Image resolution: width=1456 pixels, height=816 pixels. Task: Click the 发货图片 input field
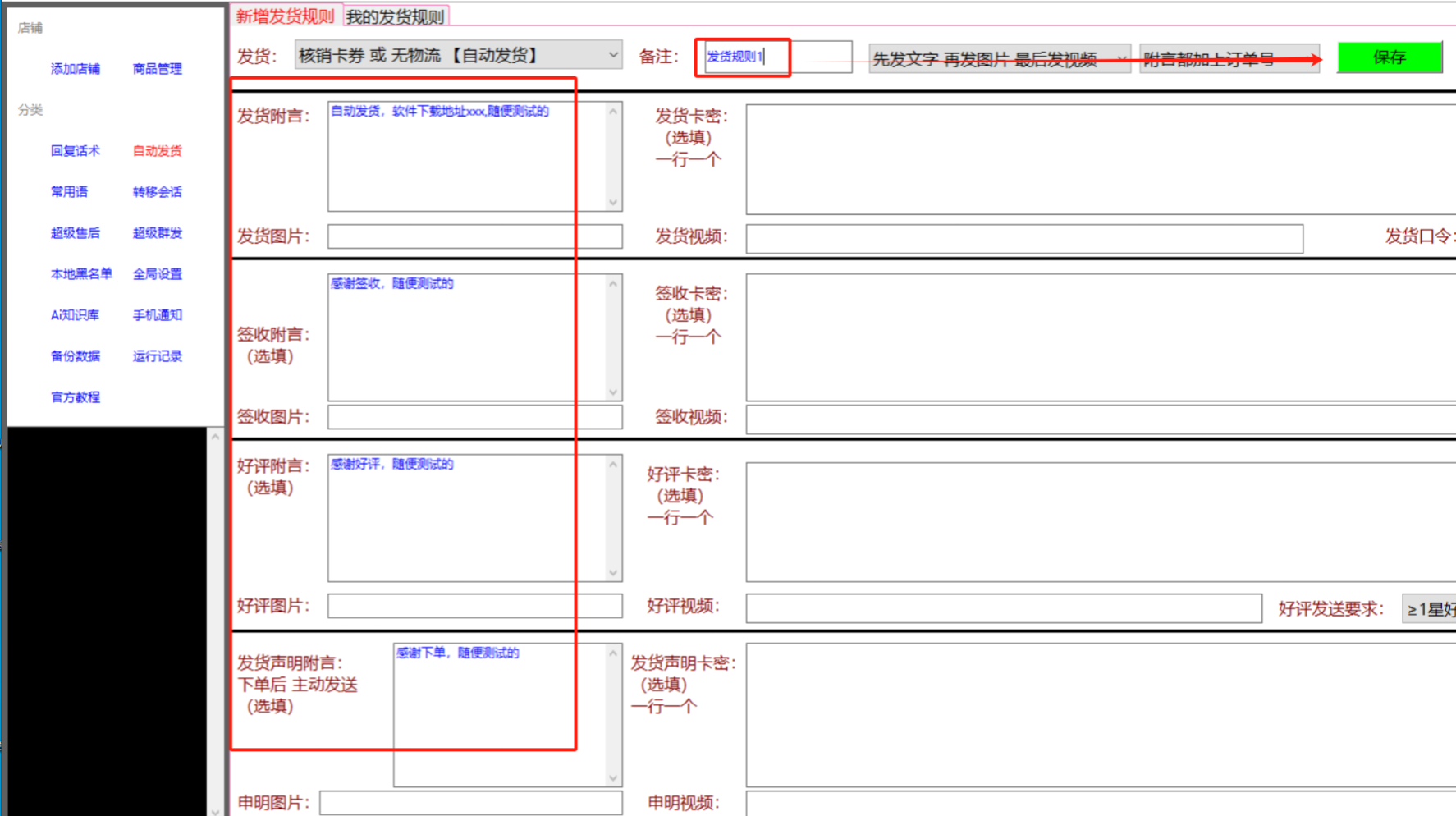[474, 236]
